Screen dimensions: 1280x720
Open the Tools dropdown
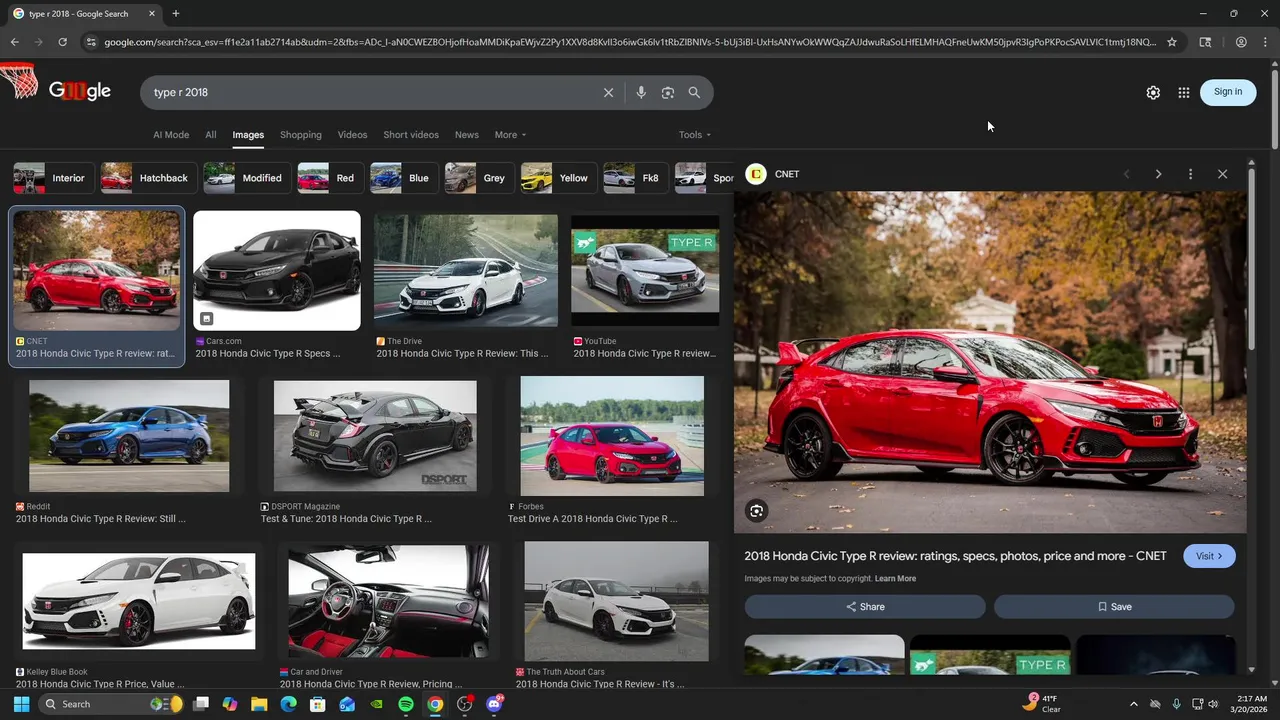click(x=695, y=135)
